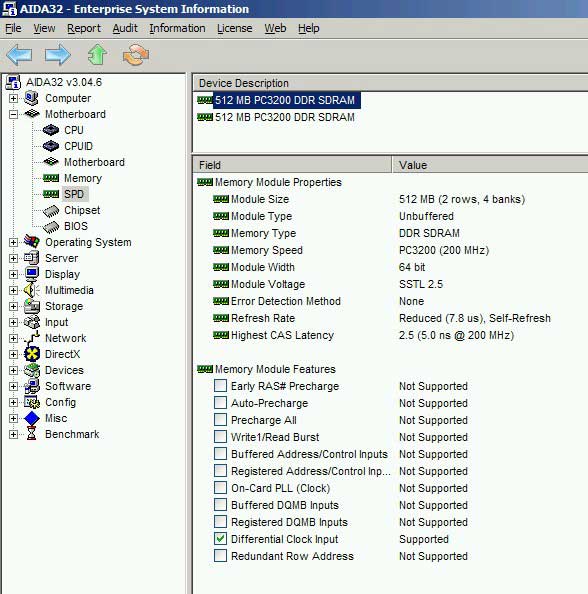The width and height of the screenshot is (588, 594).
Task: Toggle Write1/Read Burst checkbox
Action: tap(220, 437)
